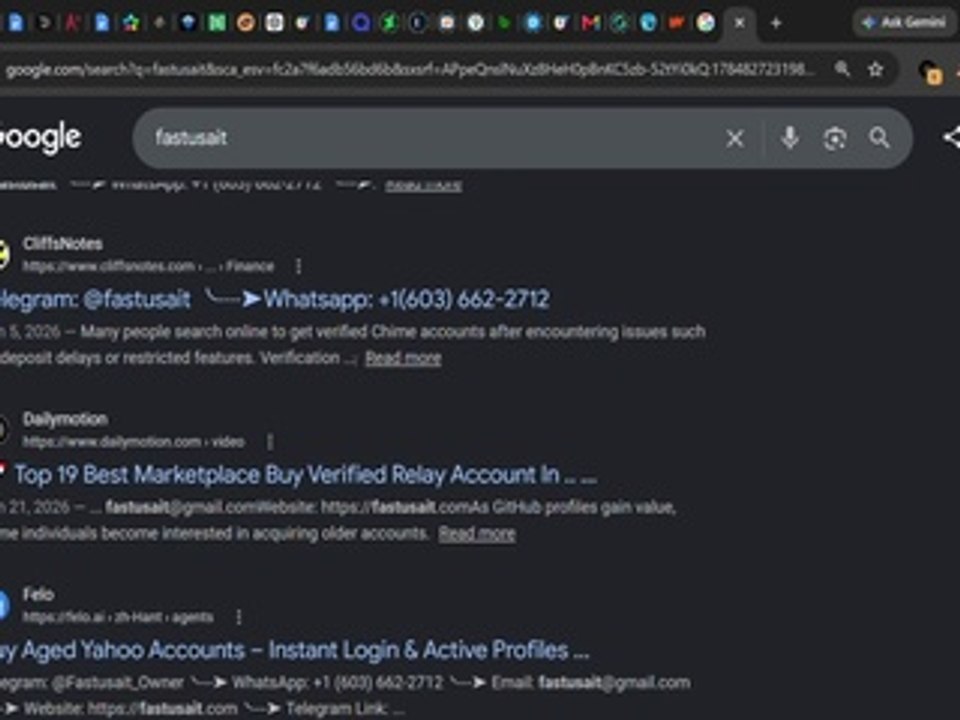Click the Ask Gemini button
Image resolution: width=960 pixels, height=720 pixels.
(904, 23)
